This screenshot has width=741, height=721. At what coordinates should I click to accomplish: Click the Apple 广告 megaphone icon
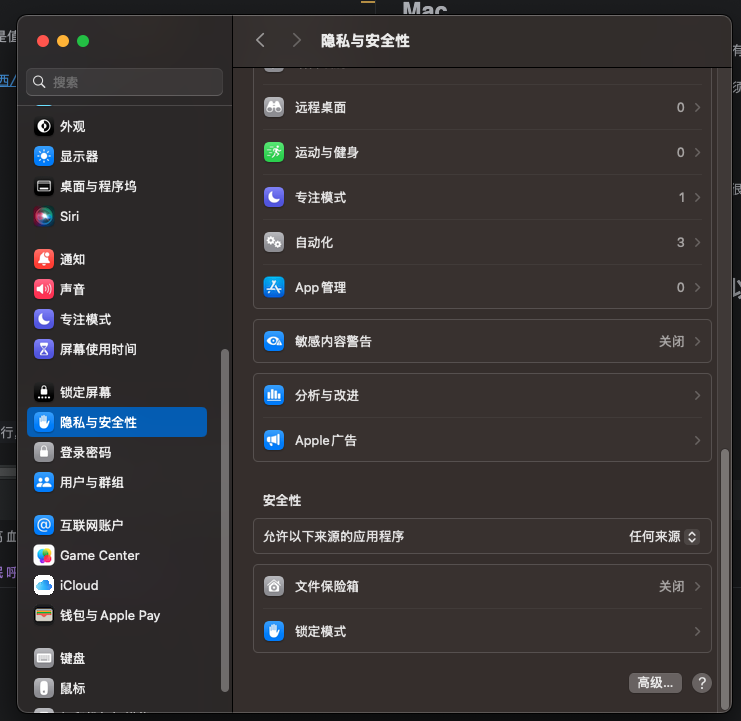(274, 440)
